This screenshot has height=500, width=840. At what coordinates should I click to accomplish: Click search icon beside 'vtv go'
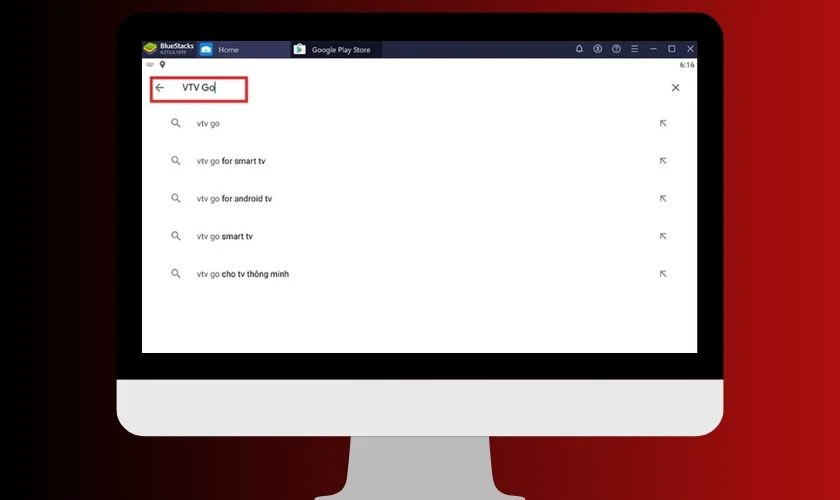click(176, 123)
